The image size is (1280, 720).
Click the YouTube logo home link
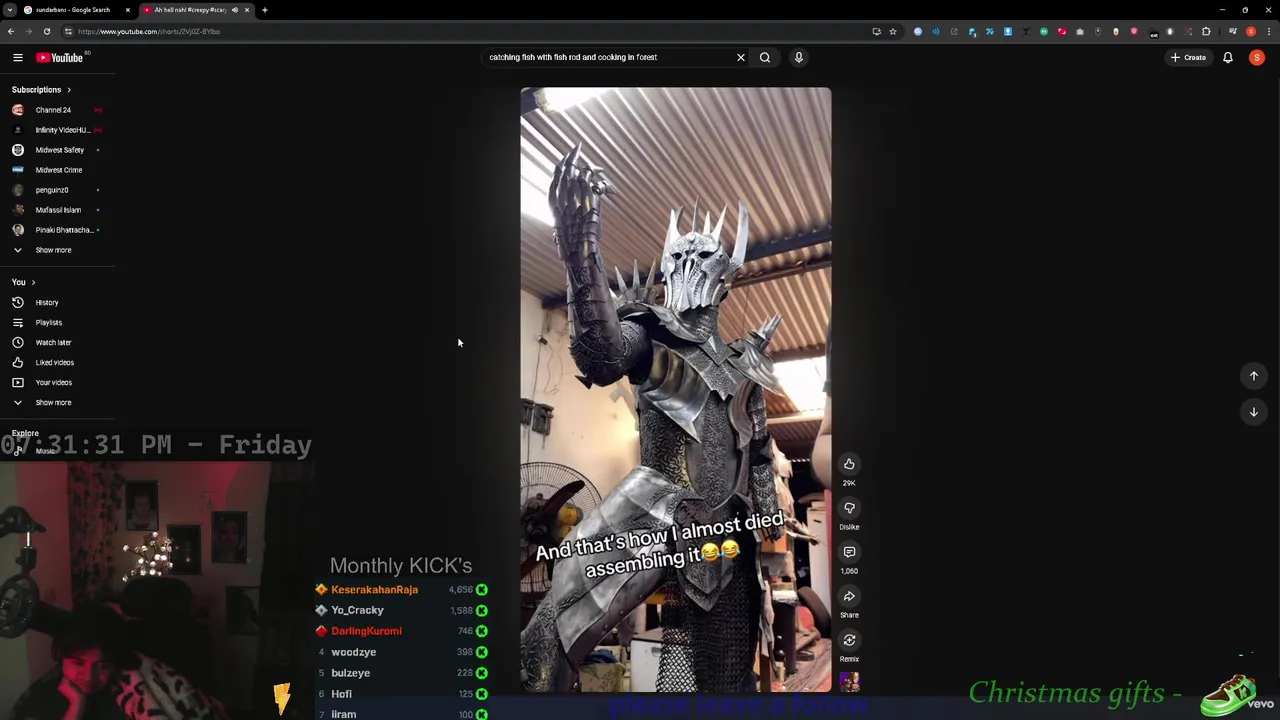pos(62,57)
